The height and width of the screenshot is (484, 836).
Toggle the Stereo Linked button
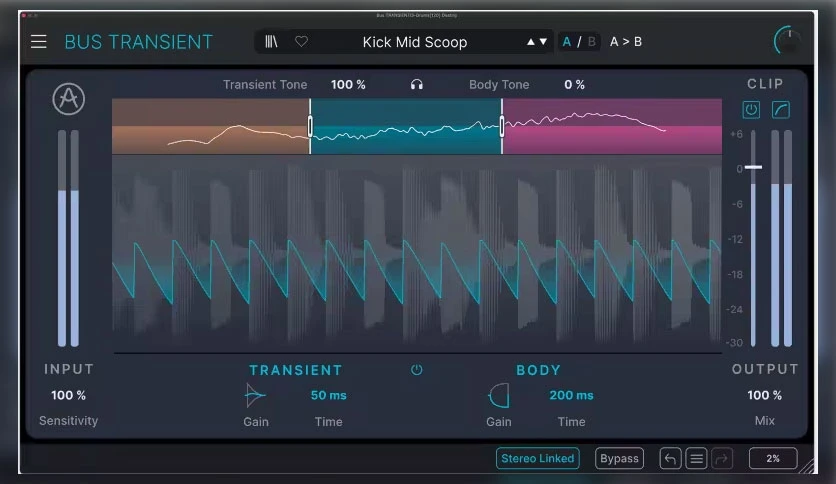point(537,458)
